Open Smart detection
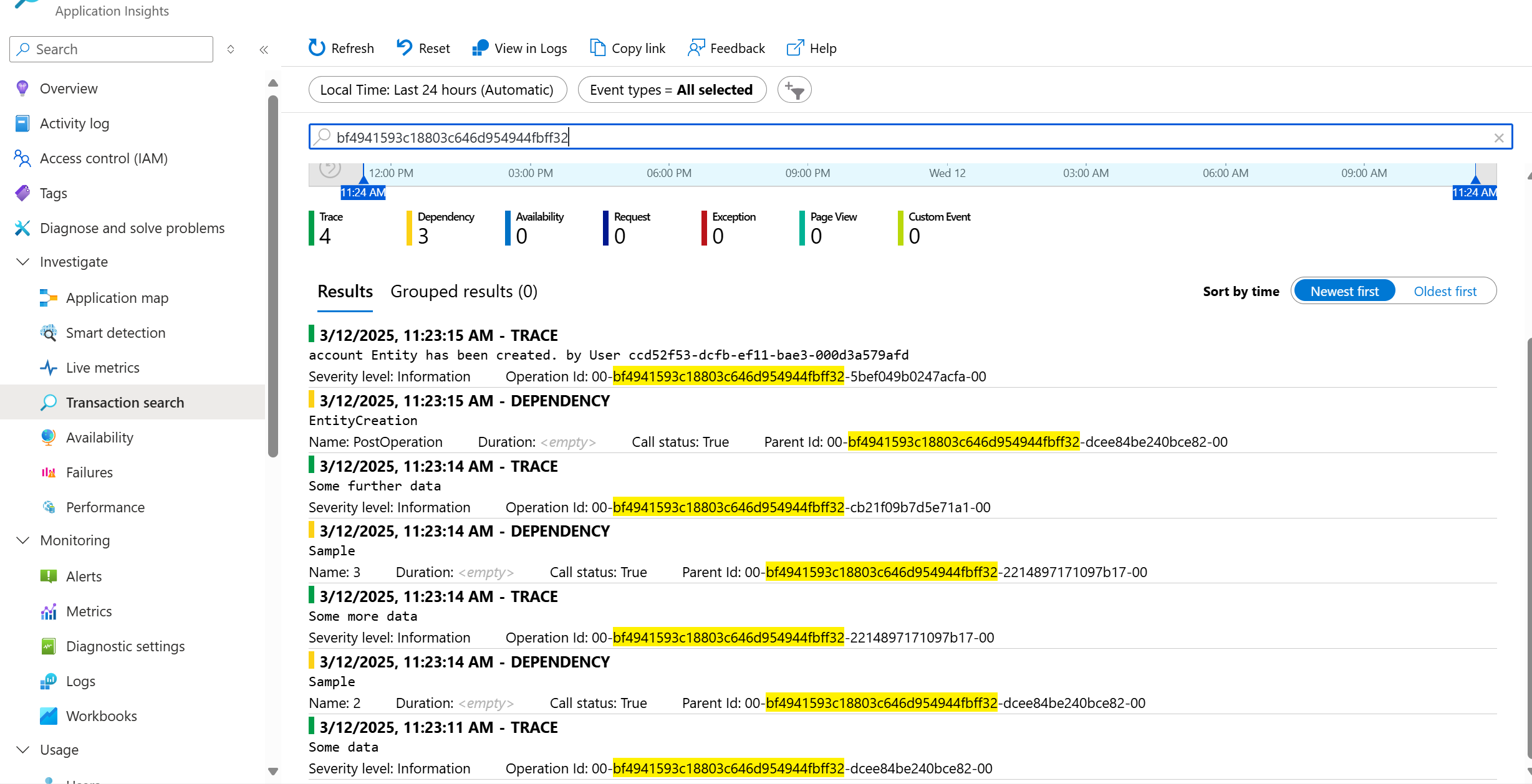The width and height of the screenshot is (1532, 784). click(x=115, y=333)
